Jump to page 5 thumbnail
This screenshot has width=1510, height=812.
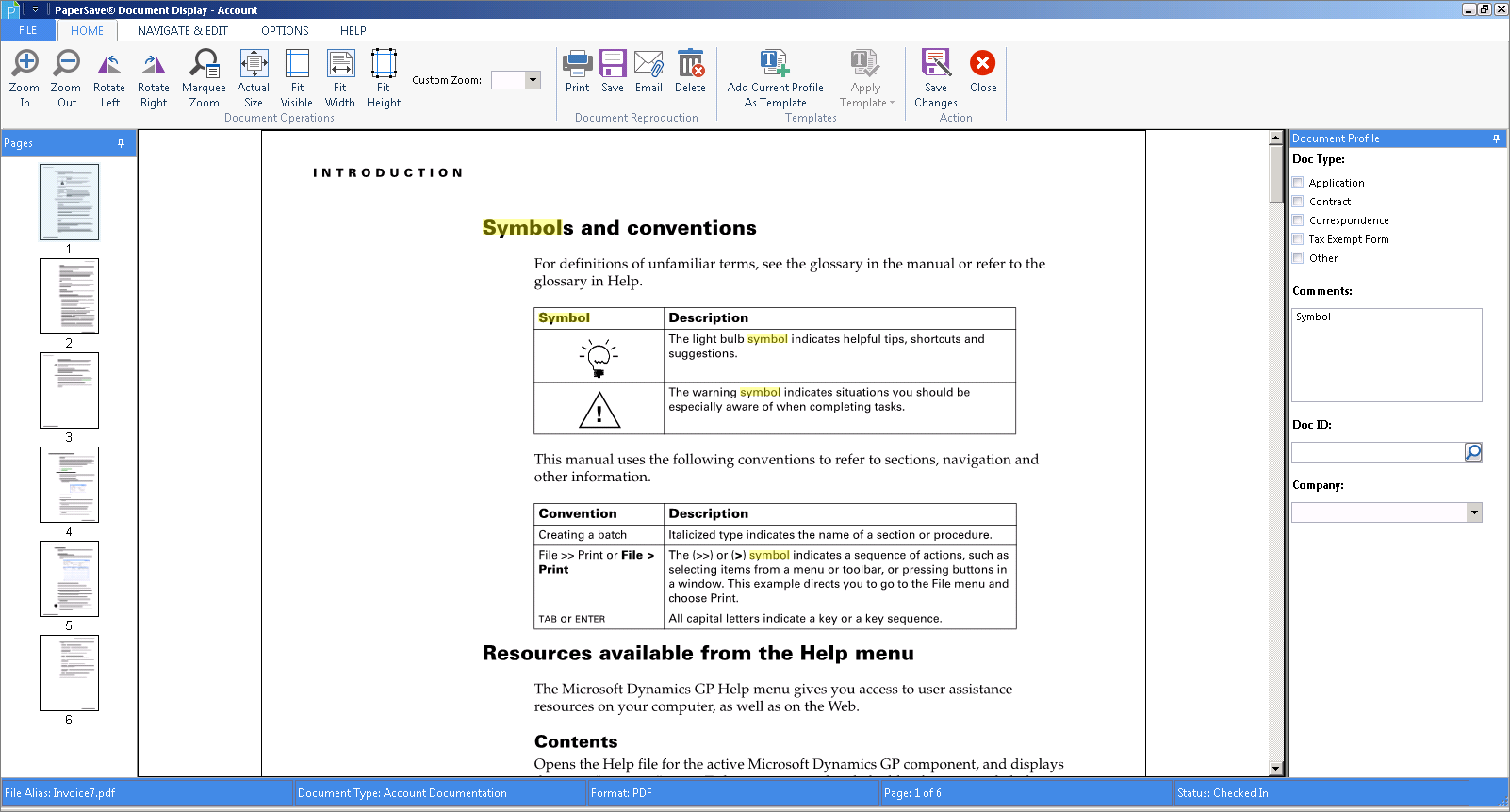coord(69,578)
